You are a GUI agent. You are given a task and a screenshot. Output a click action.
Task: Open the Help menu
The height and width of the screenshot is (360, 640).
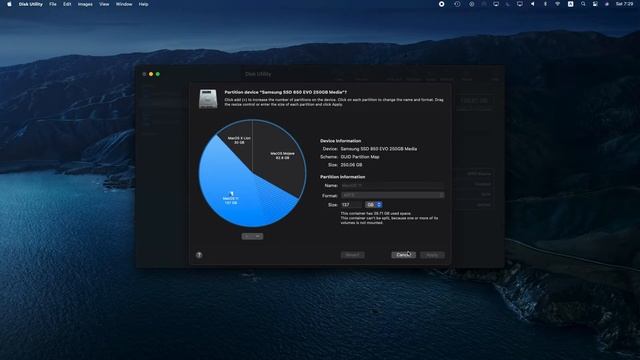(143, 4)
